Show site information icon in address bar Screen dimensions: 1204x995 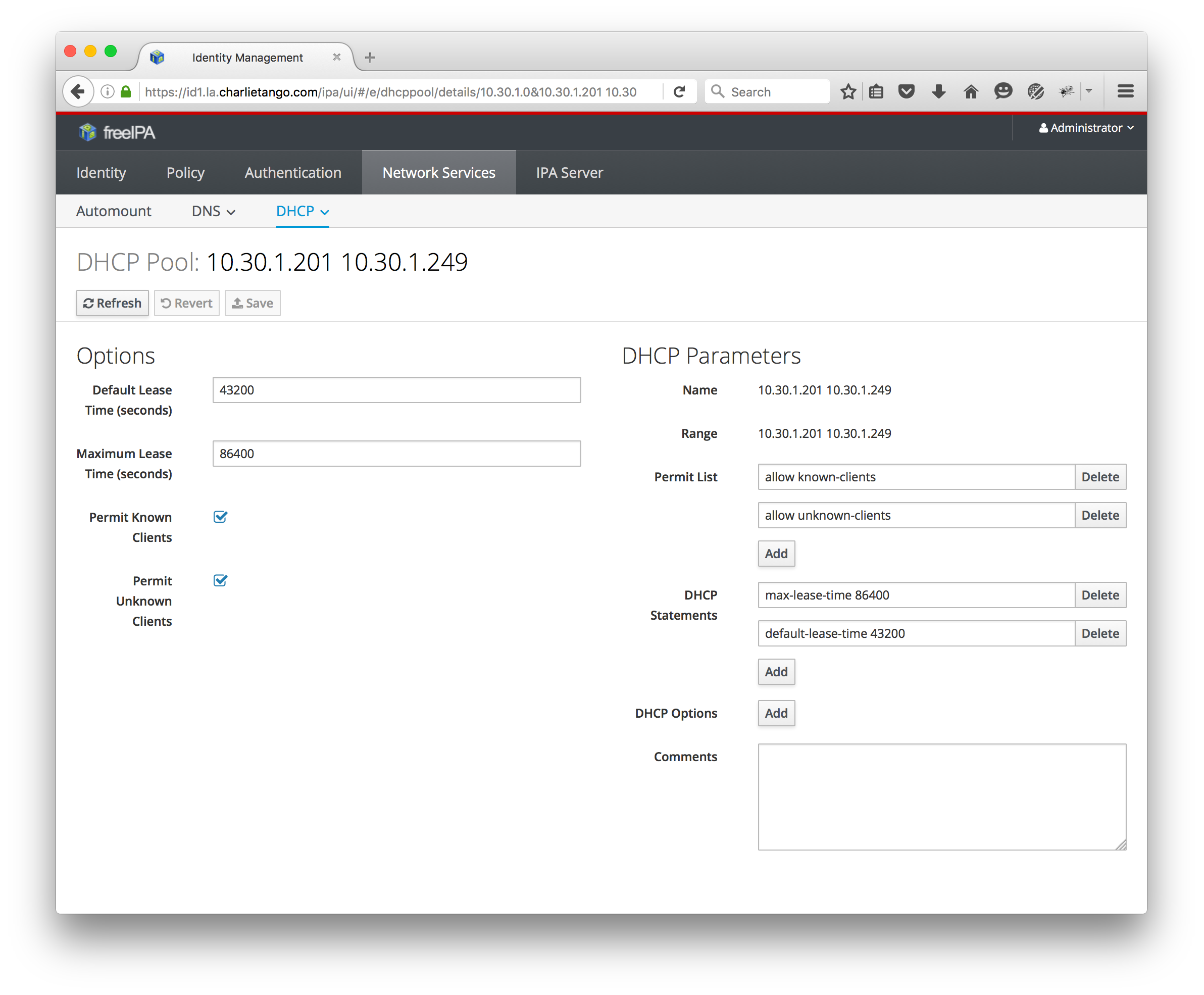(x=107, y=92)
